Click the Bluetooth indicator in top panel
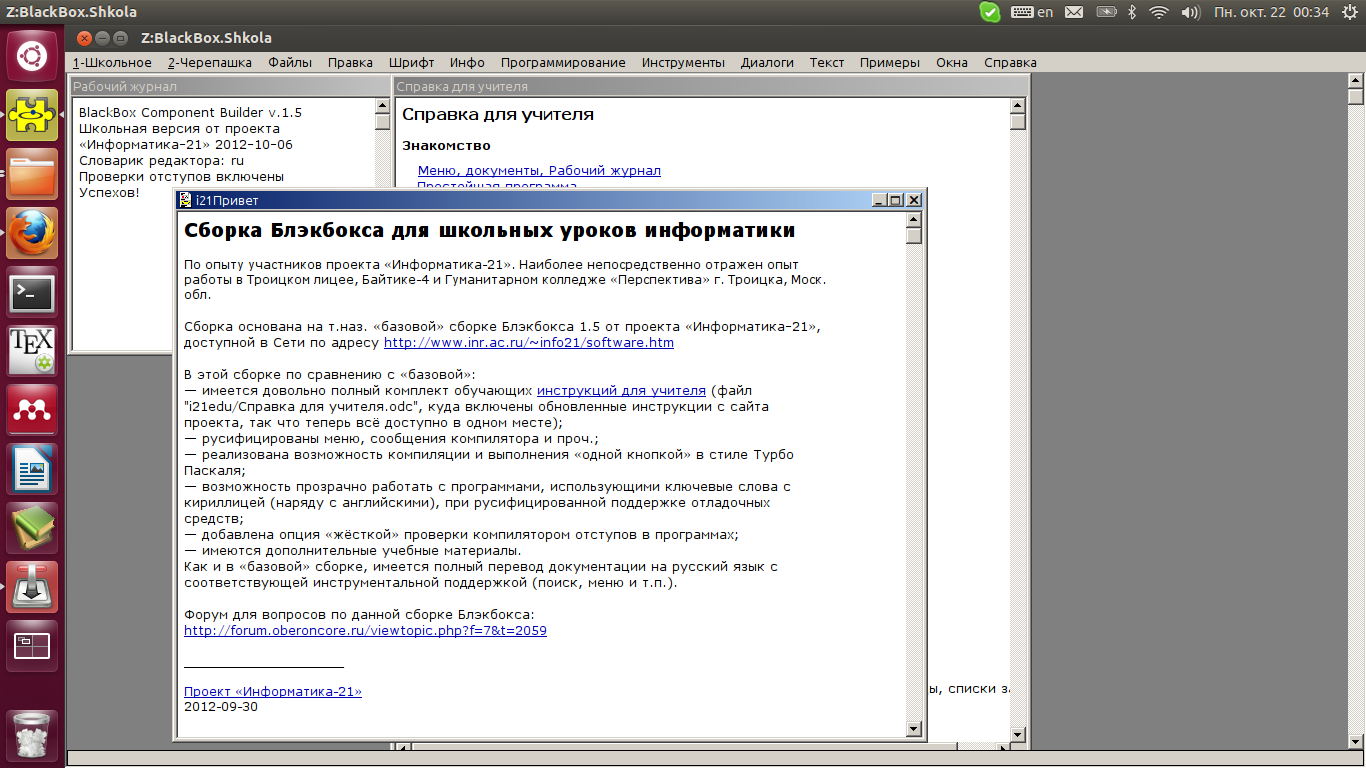This screenshot has width=1366, height=768. 1133,12
